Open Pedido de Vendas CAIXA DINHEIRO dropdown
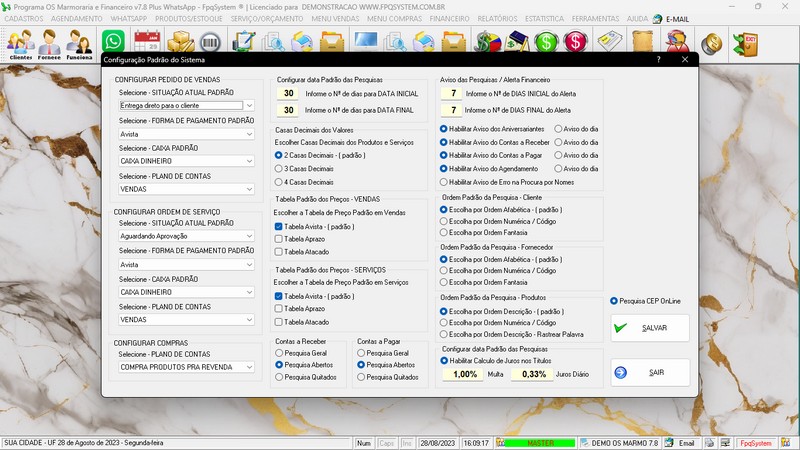 point(249,161)
